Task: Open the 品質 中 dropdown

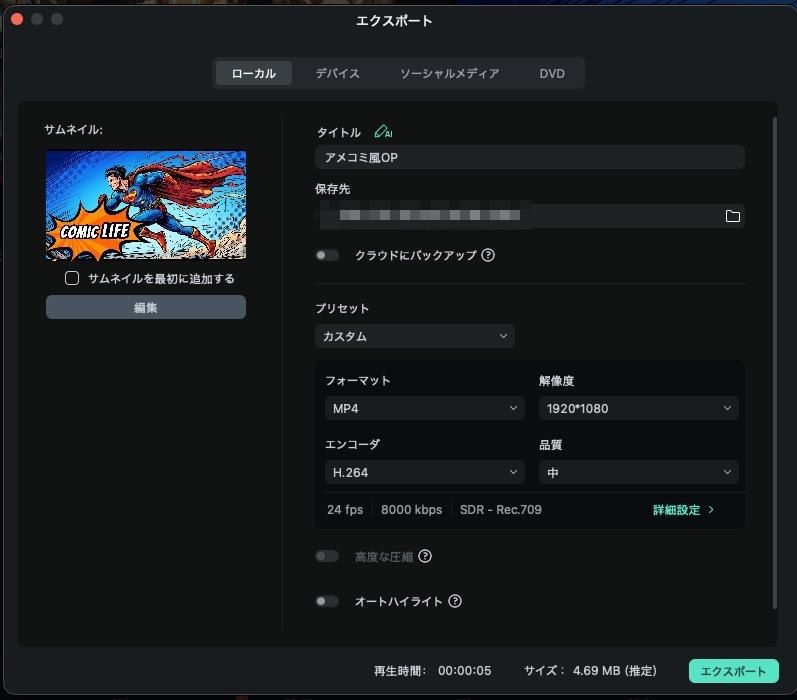Action: point(638,472)
